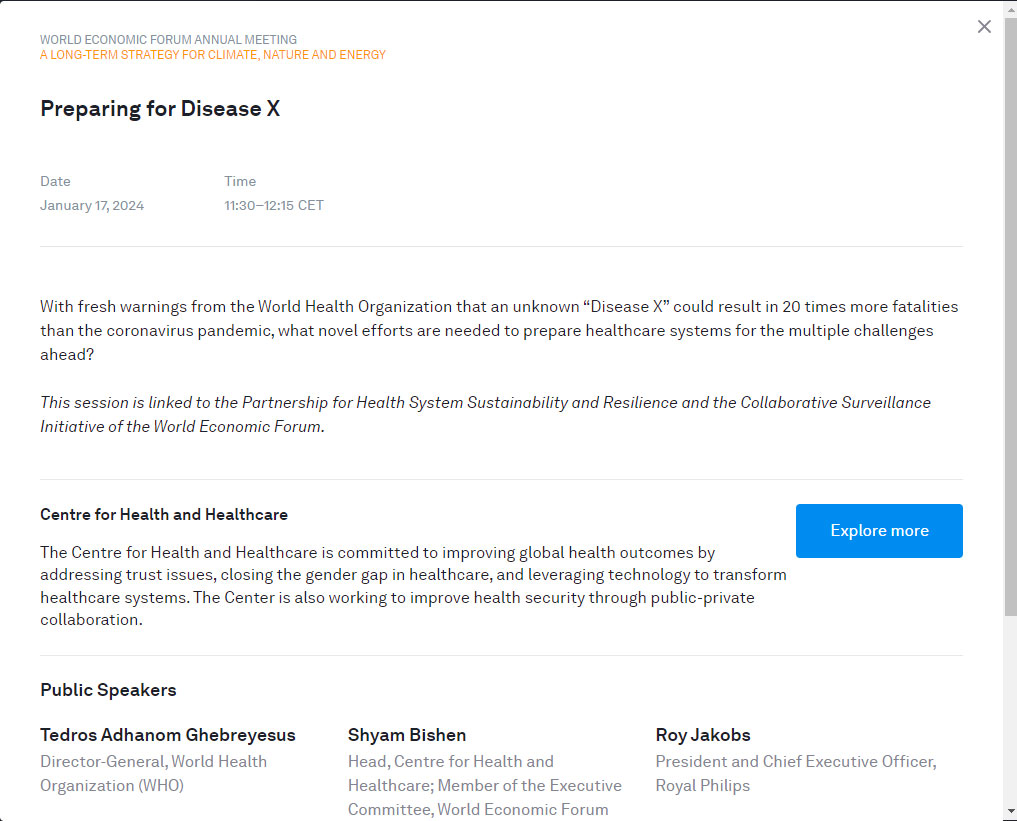Open Tedros Adhanom Ghebreyesus speaker name
This screenshot has height=821, width=1017.
click(168, 735)
